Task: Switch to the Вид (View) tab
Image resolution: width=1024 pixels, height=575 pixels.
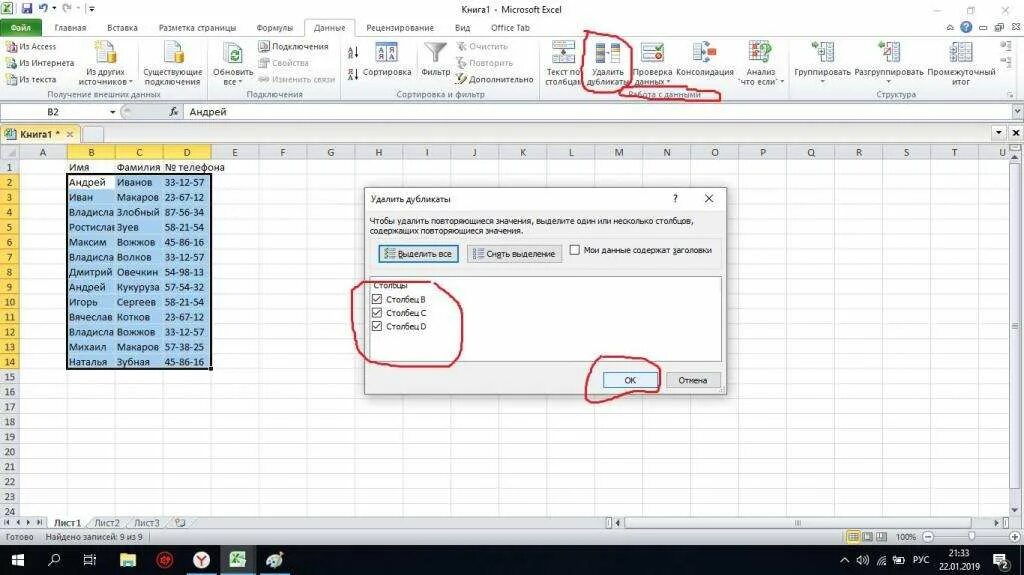Action: click(462, 28)
